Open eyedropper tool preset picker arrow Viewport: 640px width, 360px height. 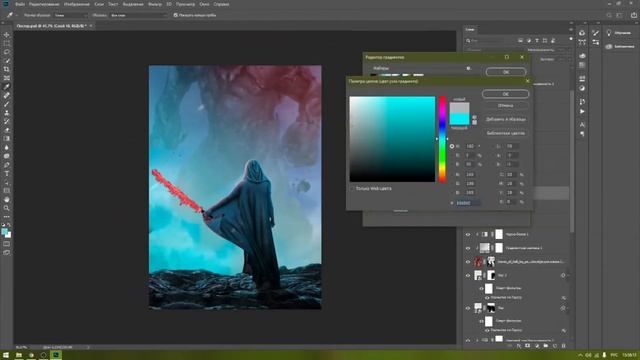pyautogui.click(x=17, y=15)
